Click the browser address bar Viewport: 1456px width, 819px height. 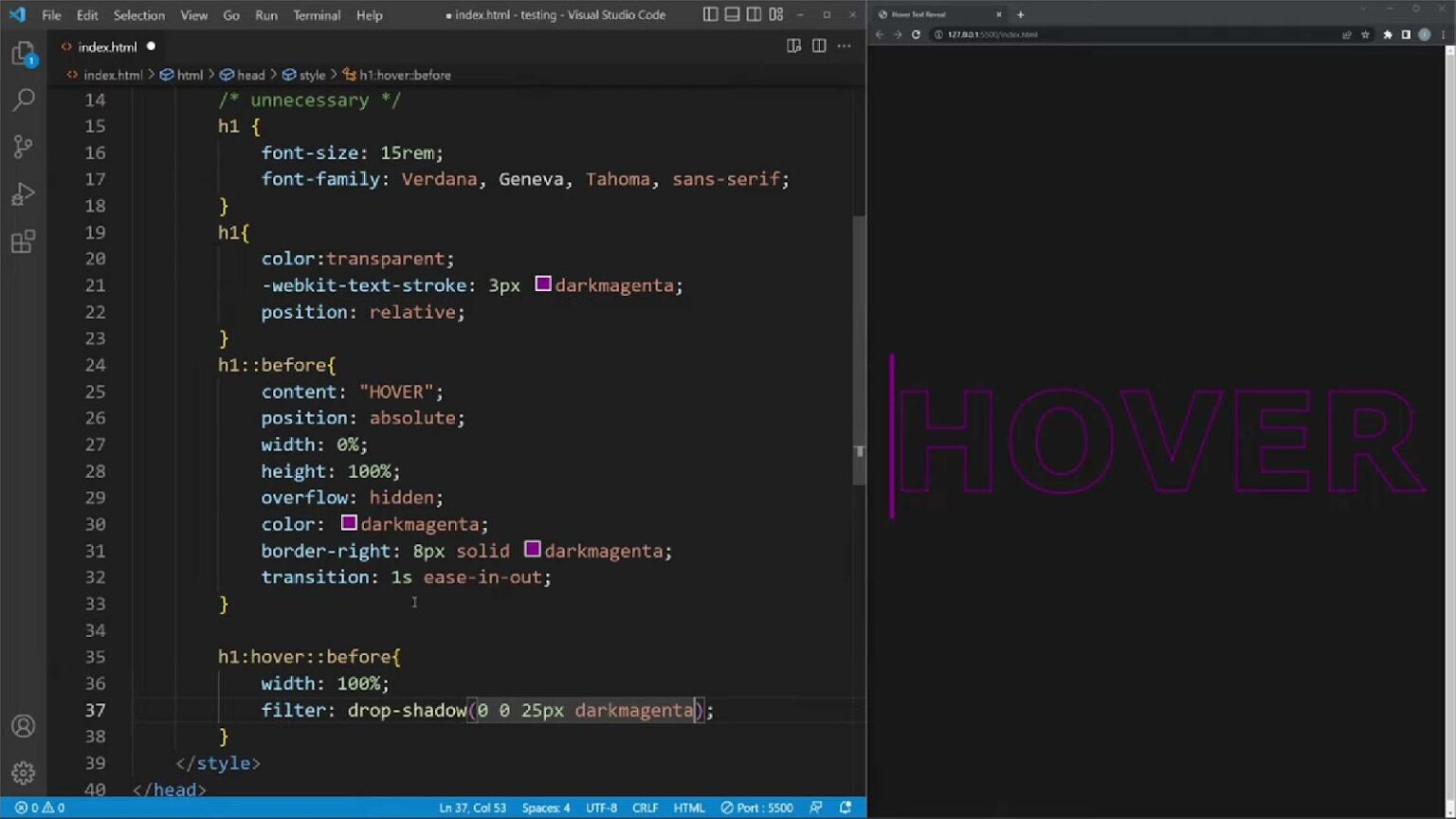click(1090, 34)
